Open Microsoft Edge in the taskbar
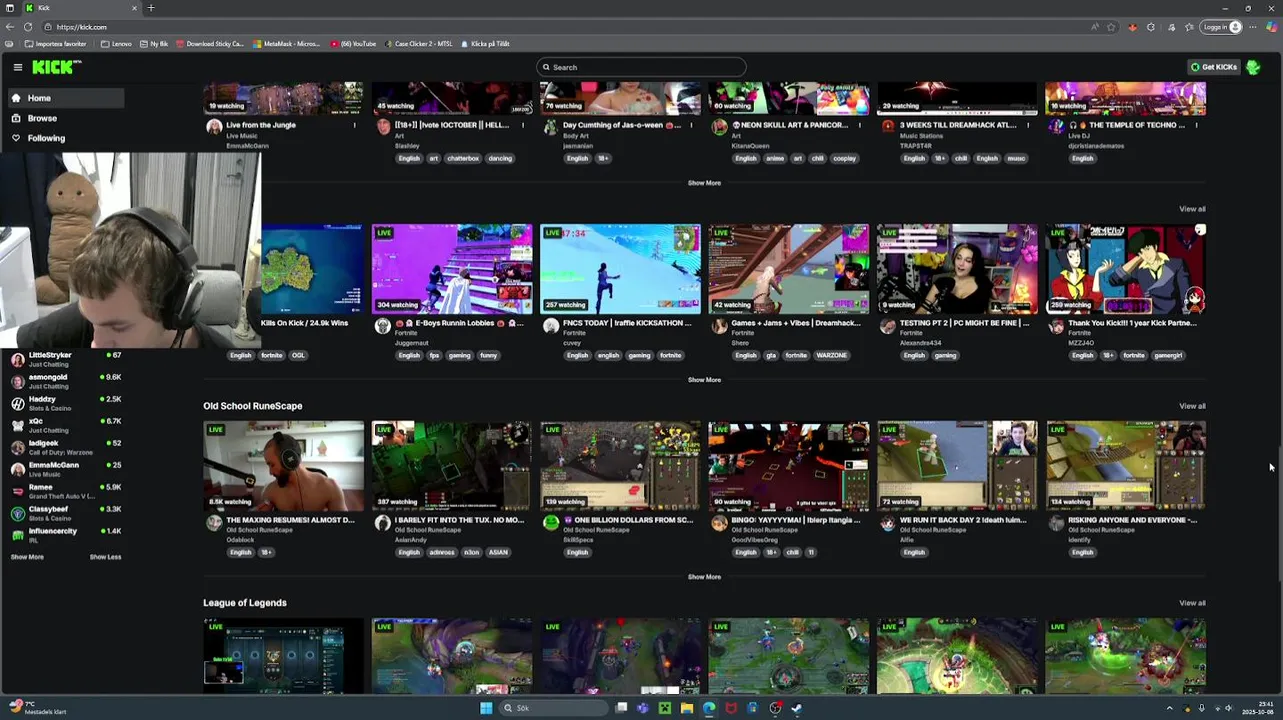Screen dimensions: 1283x720 pyautogui.click(x=709, y=708)
